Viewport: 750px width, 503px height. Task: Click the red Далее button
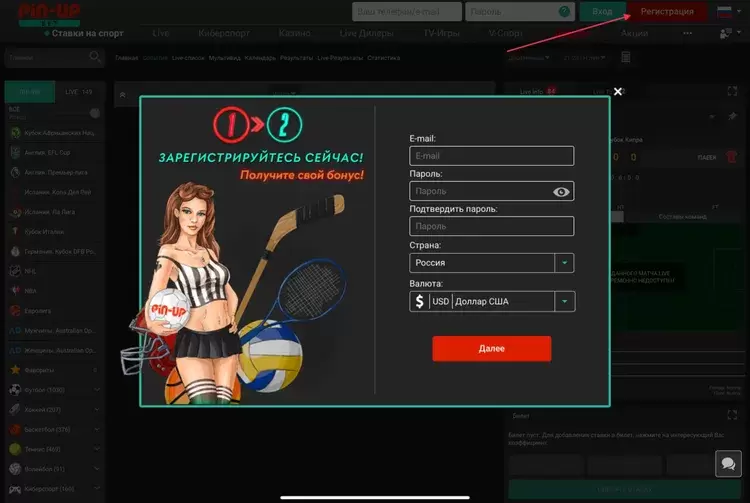(492, 349)
